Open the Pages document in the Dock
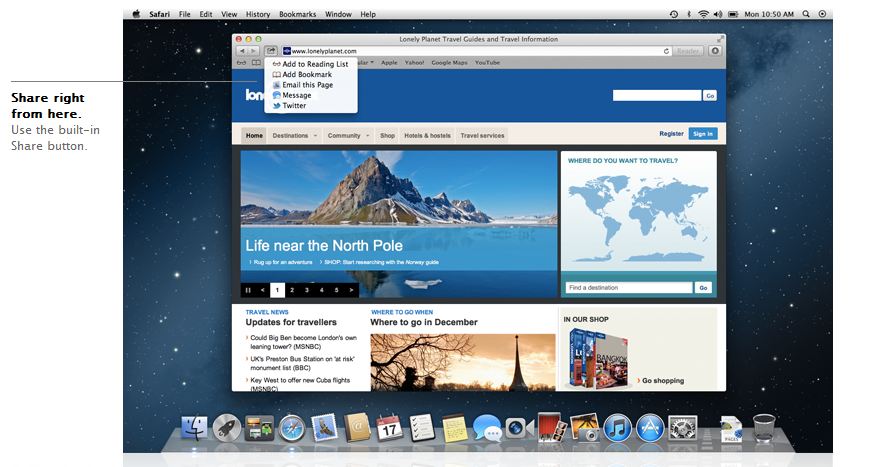Screen dimensions: 869x467 732,429
